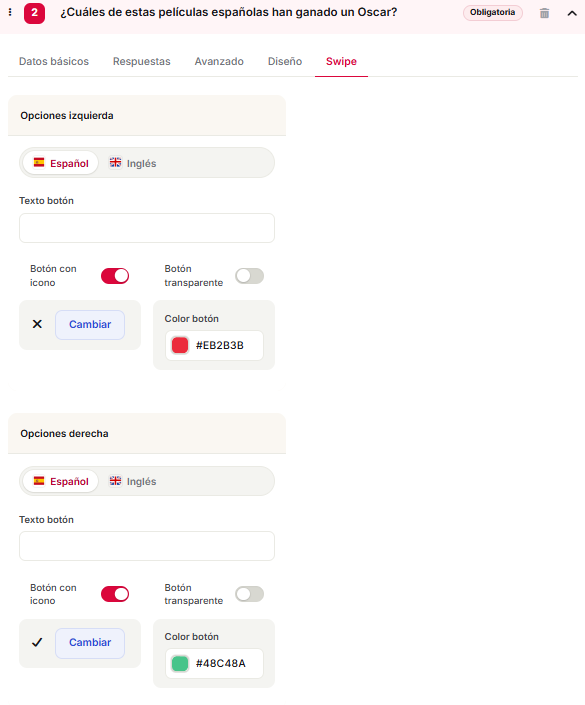Screen dimensions: 585x705
Task: Open the Diseño tab
Action: (285, 61)
